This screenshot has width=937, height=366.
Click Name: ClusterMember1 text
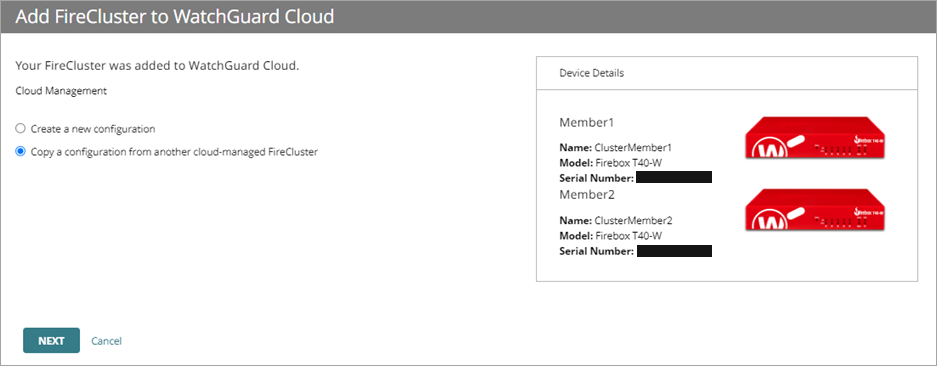point(616,147)
